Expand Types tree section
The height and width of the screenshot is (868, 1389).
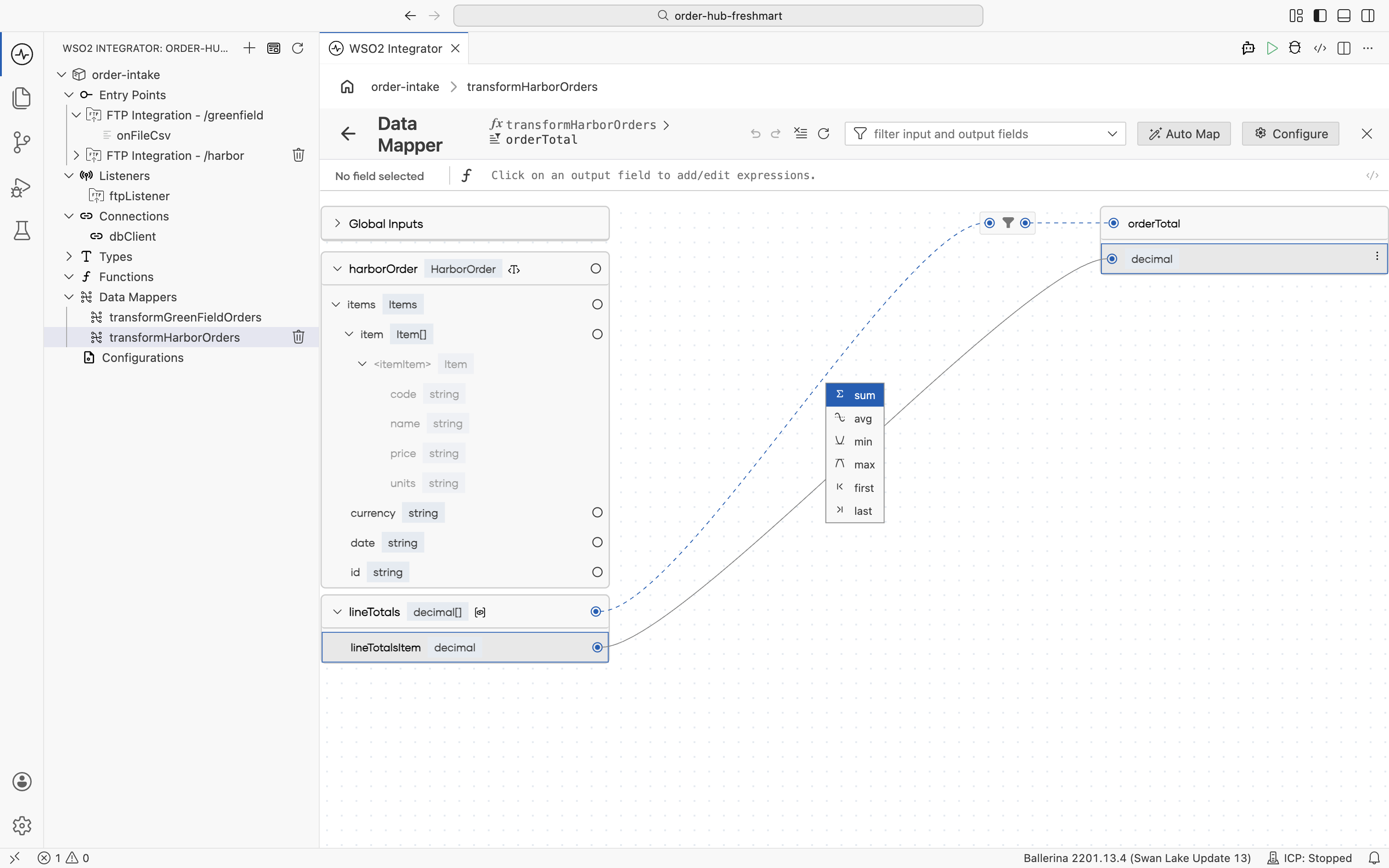coord(69,257)
